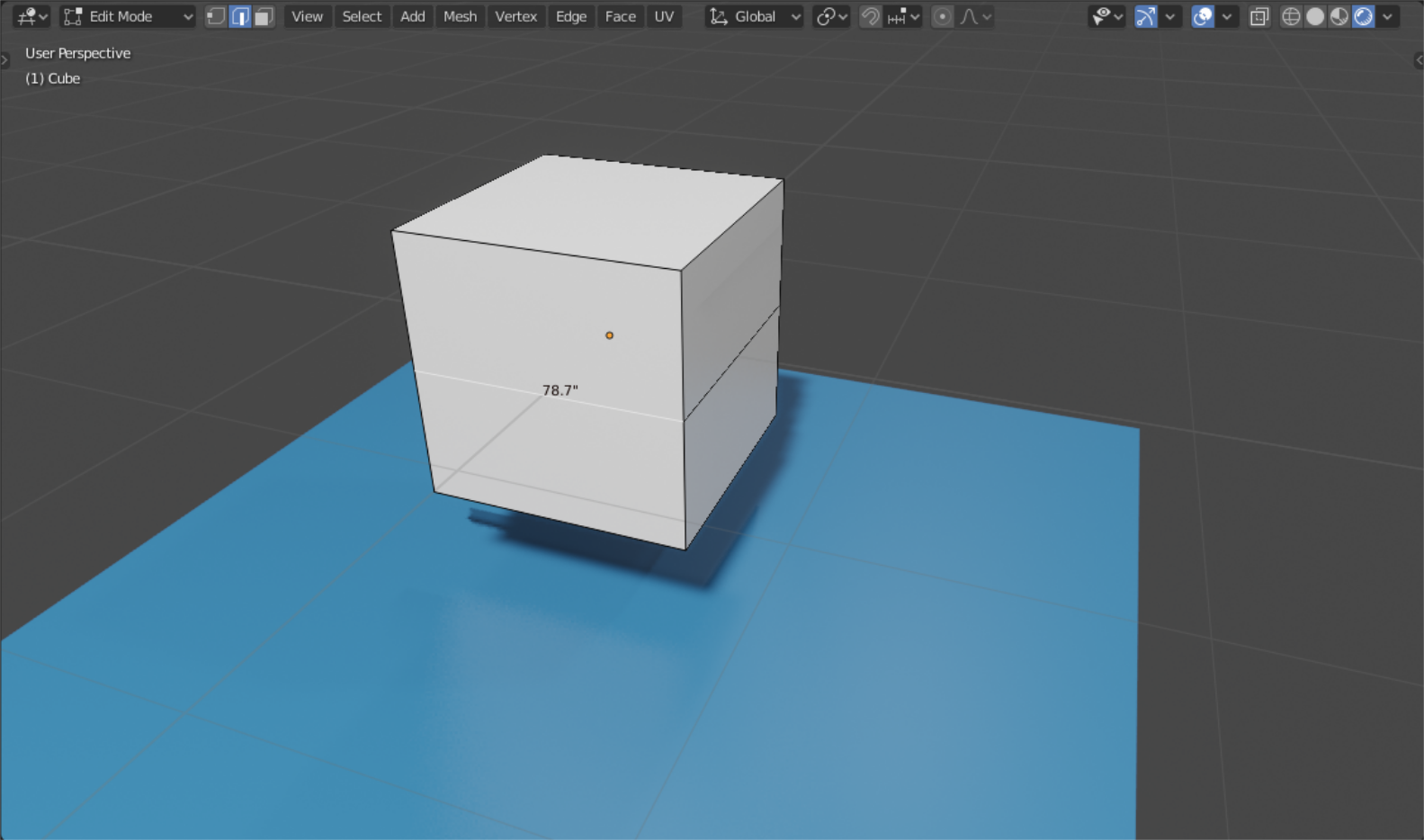The height and width of the screenshot is (840, 1424).
Task: Click the "(1) Cube" object label
Action: pos(52,78)
